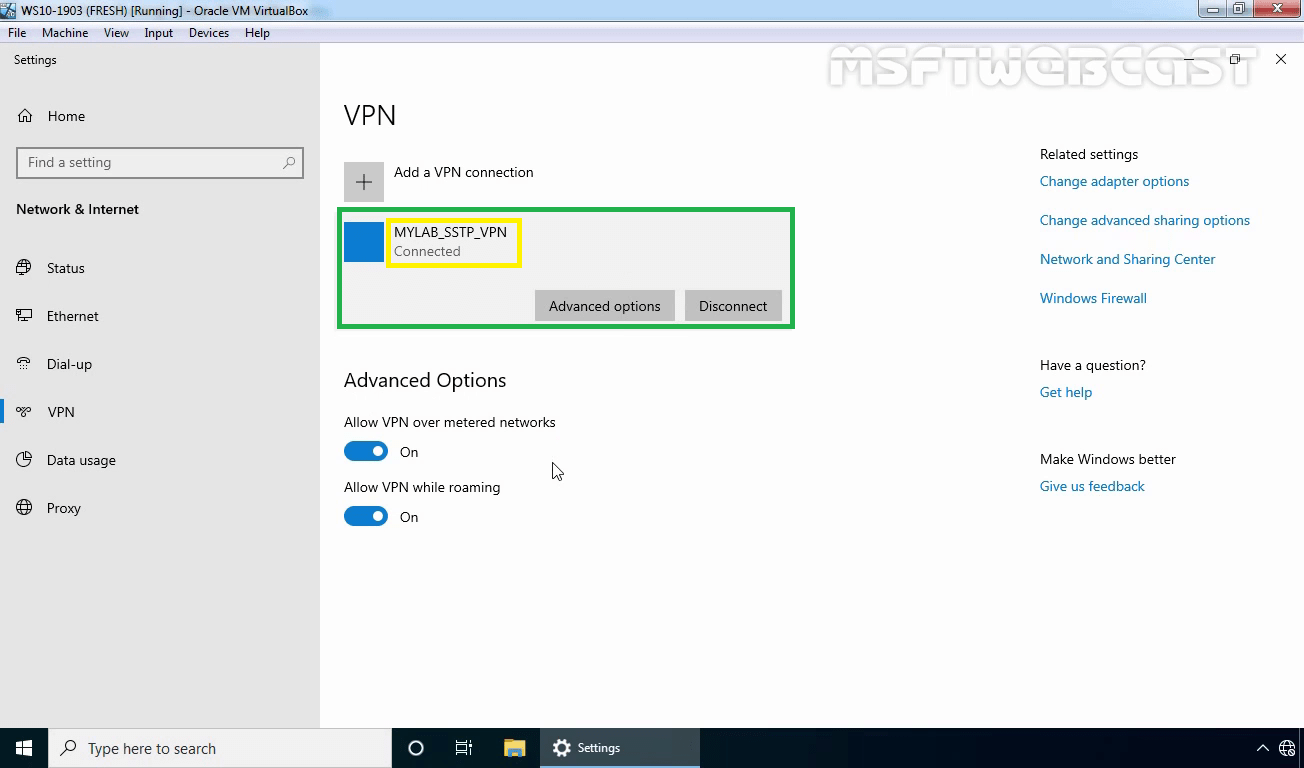Click the plus icon to add VPN

364,182
